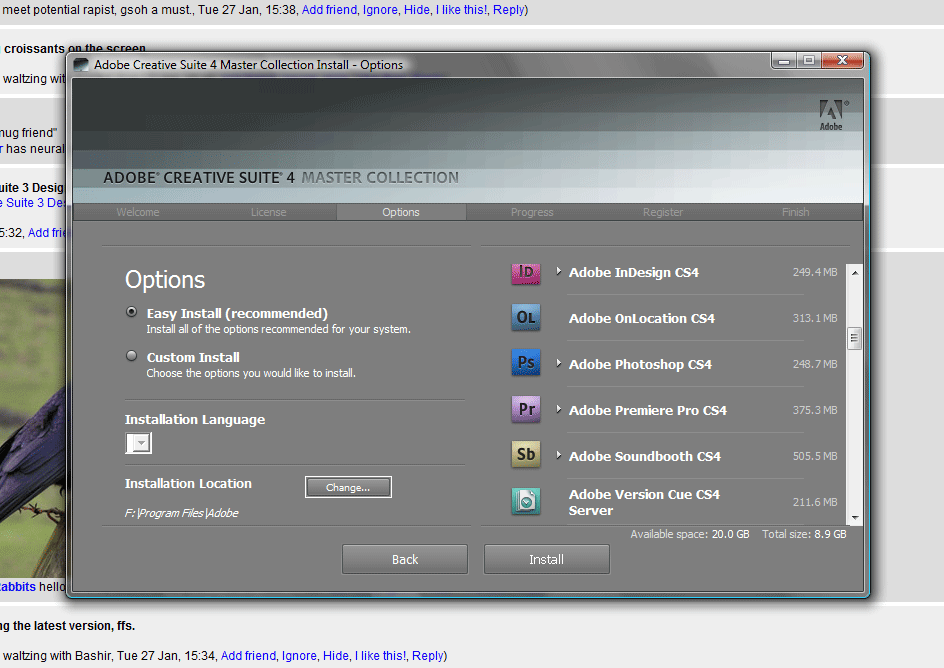944x668 pixels.
Task: Expand Adobe Photoshop CS4 components
Action: 559,363
